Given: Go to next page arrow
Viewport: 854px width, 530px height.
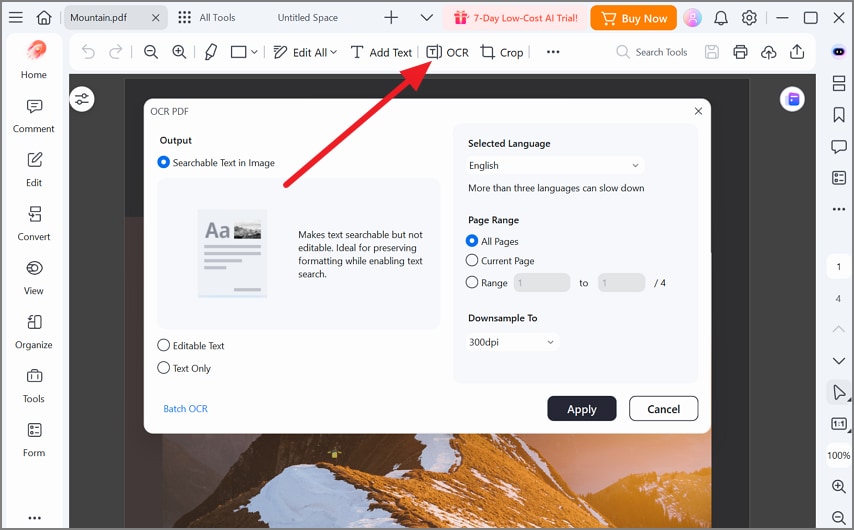Looking at the screenshot, I should click(839, 361).
